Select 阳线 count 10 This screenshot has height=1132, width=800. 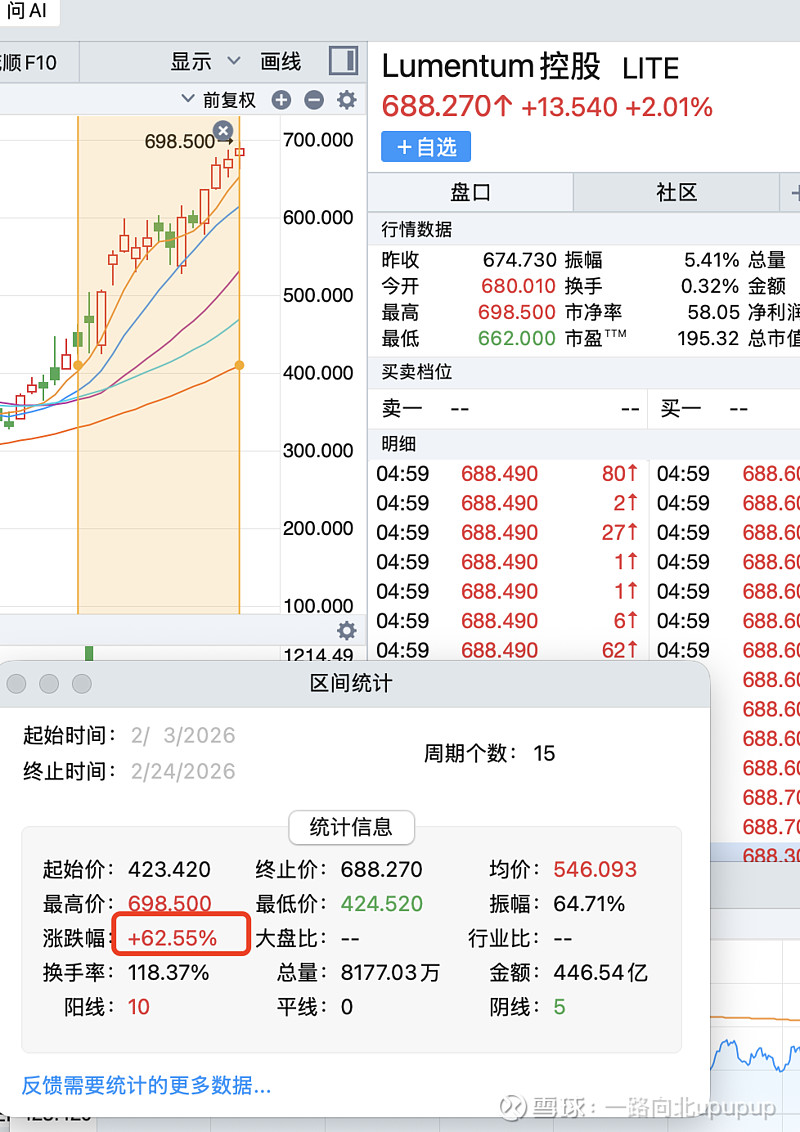tap(139, 1006)
